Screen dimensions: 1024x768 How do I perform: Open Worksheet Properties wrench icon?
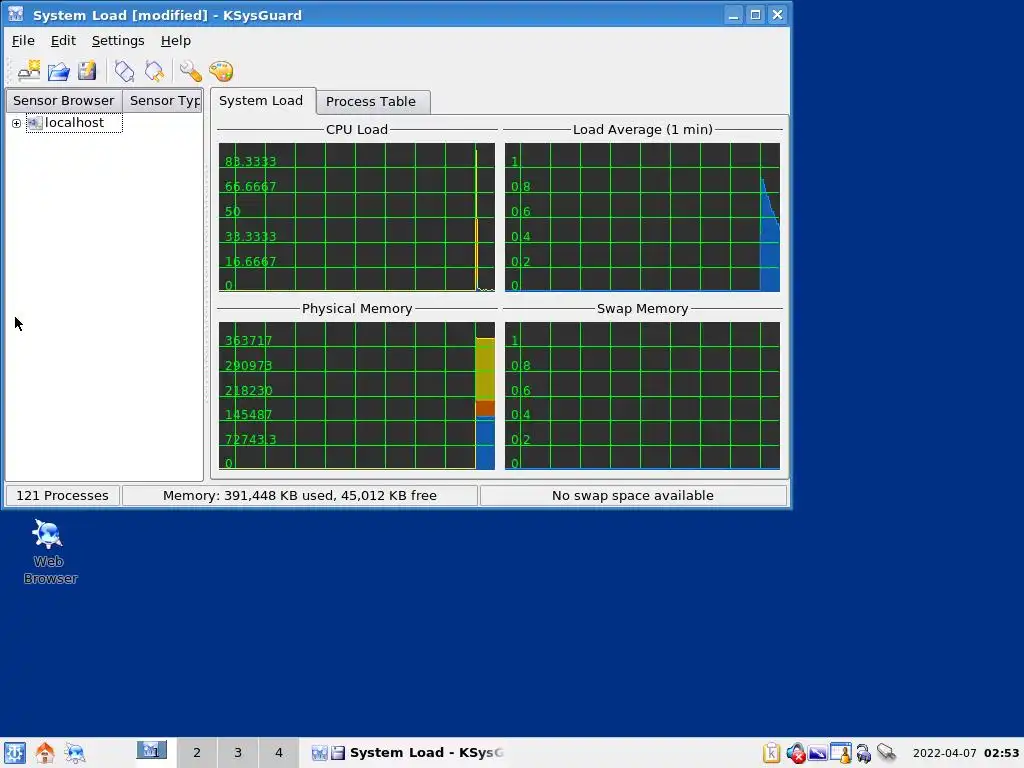coord(190,71)
